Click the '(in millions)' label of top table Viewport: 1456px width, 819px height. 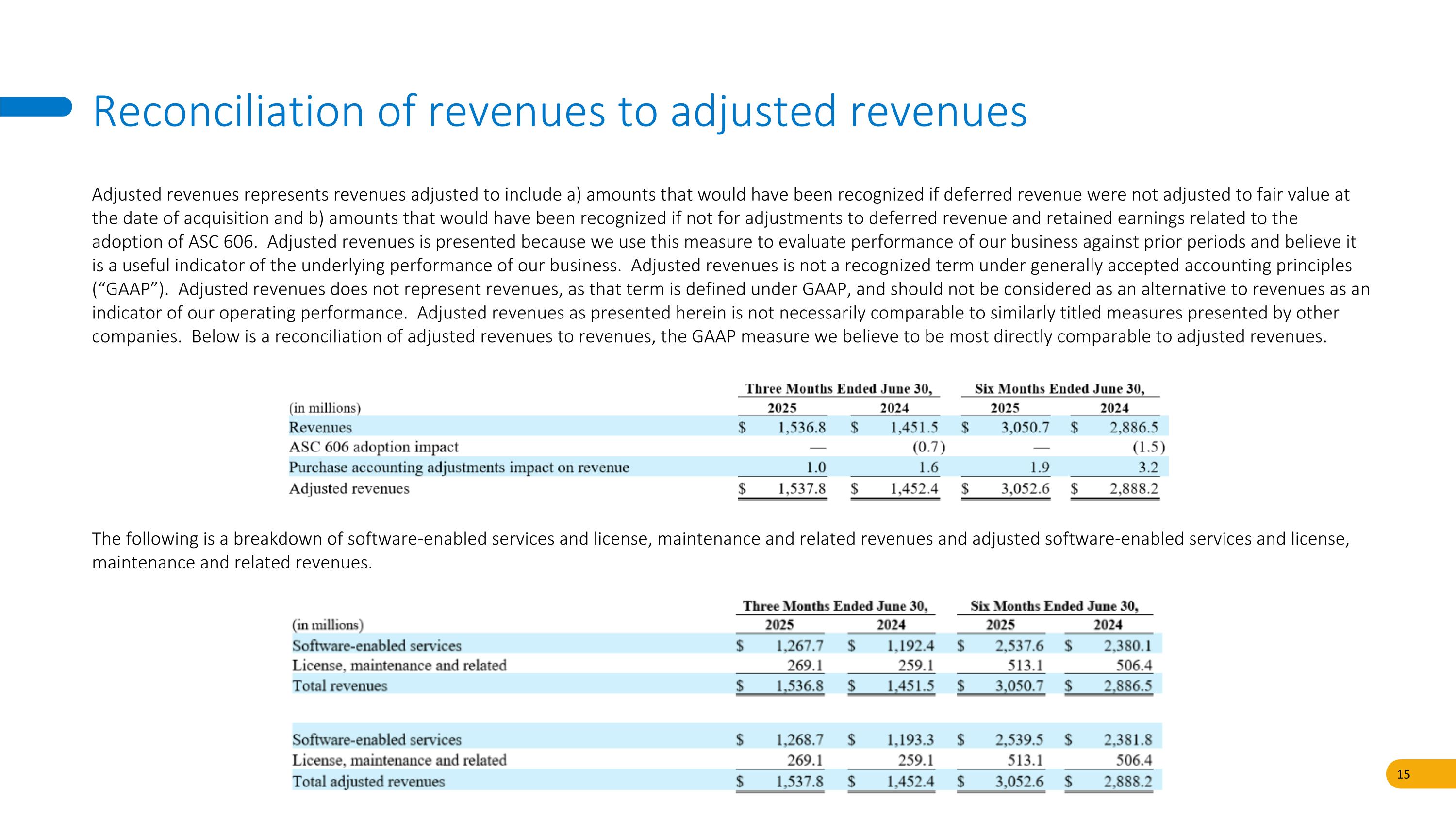point(324,408)
